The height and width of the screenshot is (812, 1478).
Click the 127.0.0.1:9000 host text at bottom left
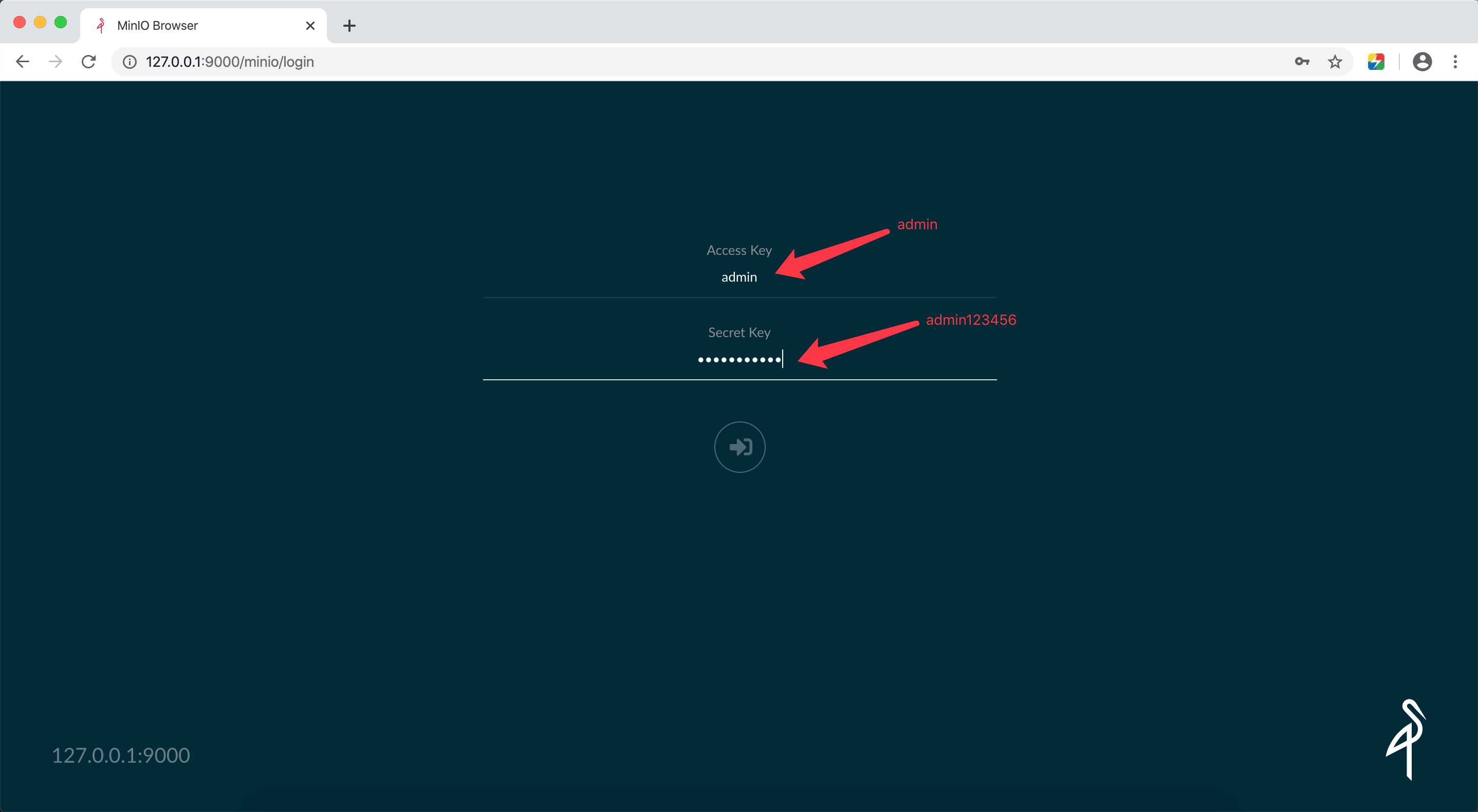click(x=121, y=755)
